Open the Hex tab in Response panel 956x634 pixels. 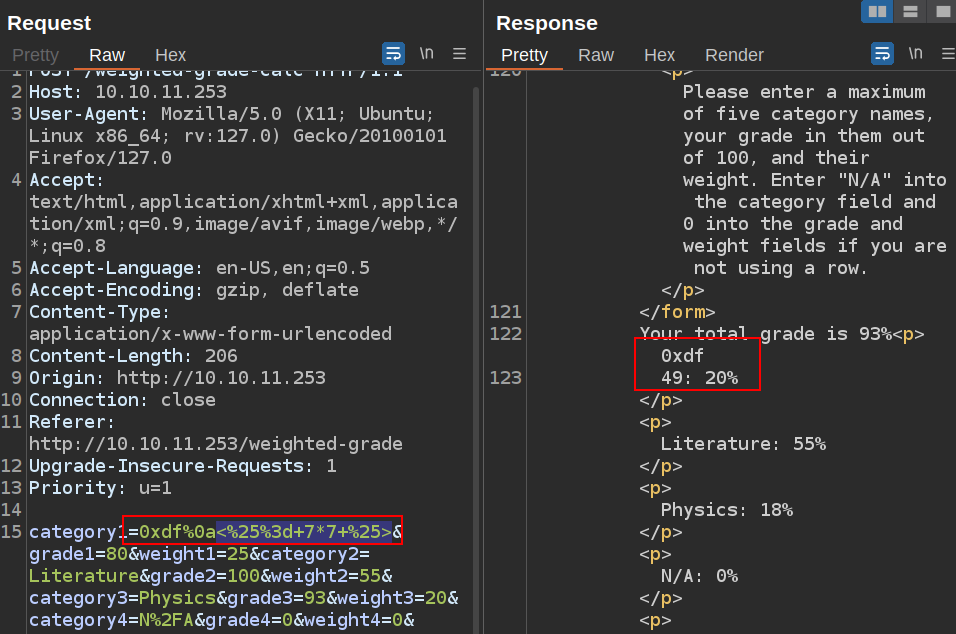(x=659, y=55)
